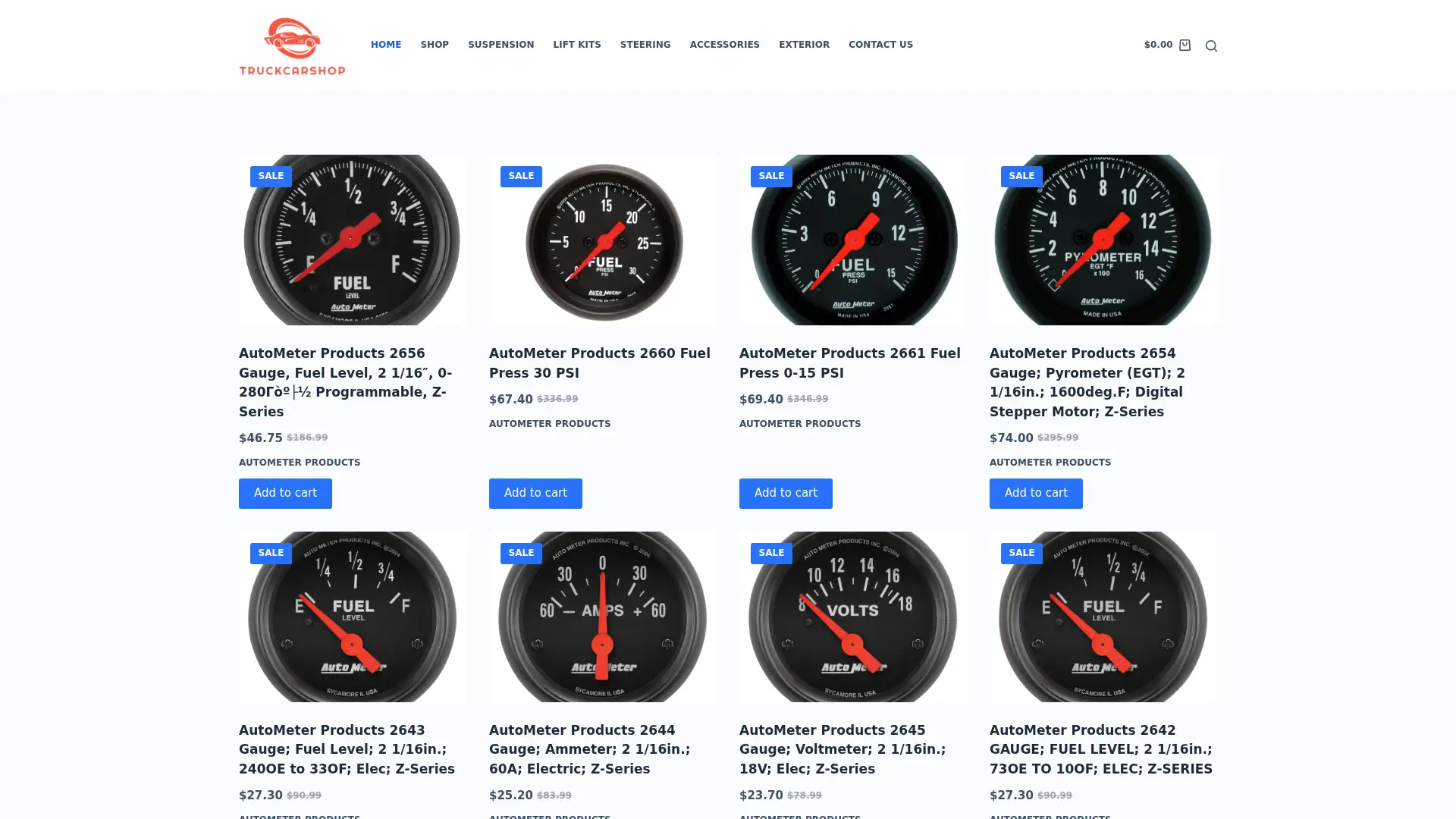Add AutoMeter 2661 Fuel Press to cart
This screenshot has height=819, width=1456.
[x=785, y=493]
